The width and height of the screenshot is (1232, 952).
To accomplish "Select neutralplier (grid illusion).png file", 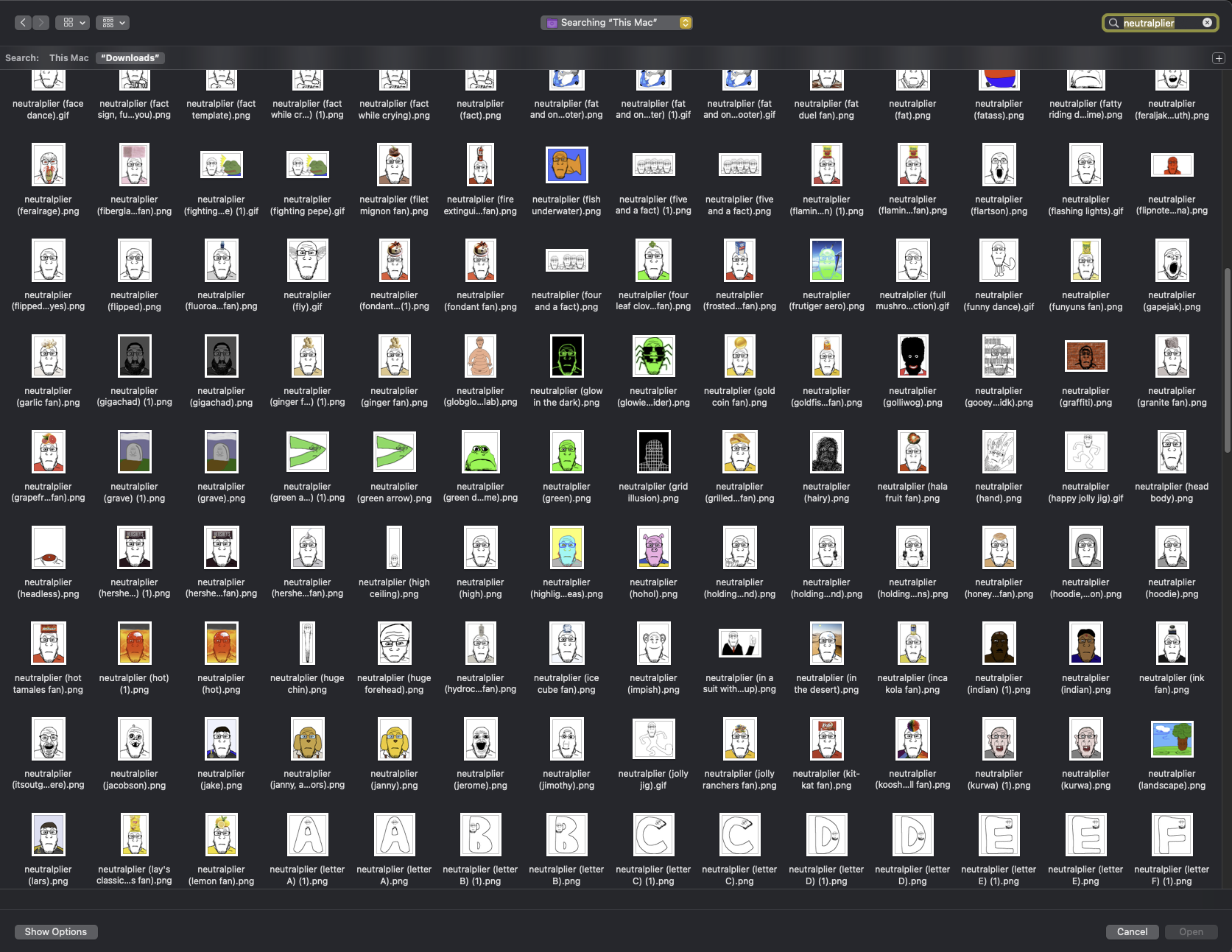I will [x=653, y=452].
